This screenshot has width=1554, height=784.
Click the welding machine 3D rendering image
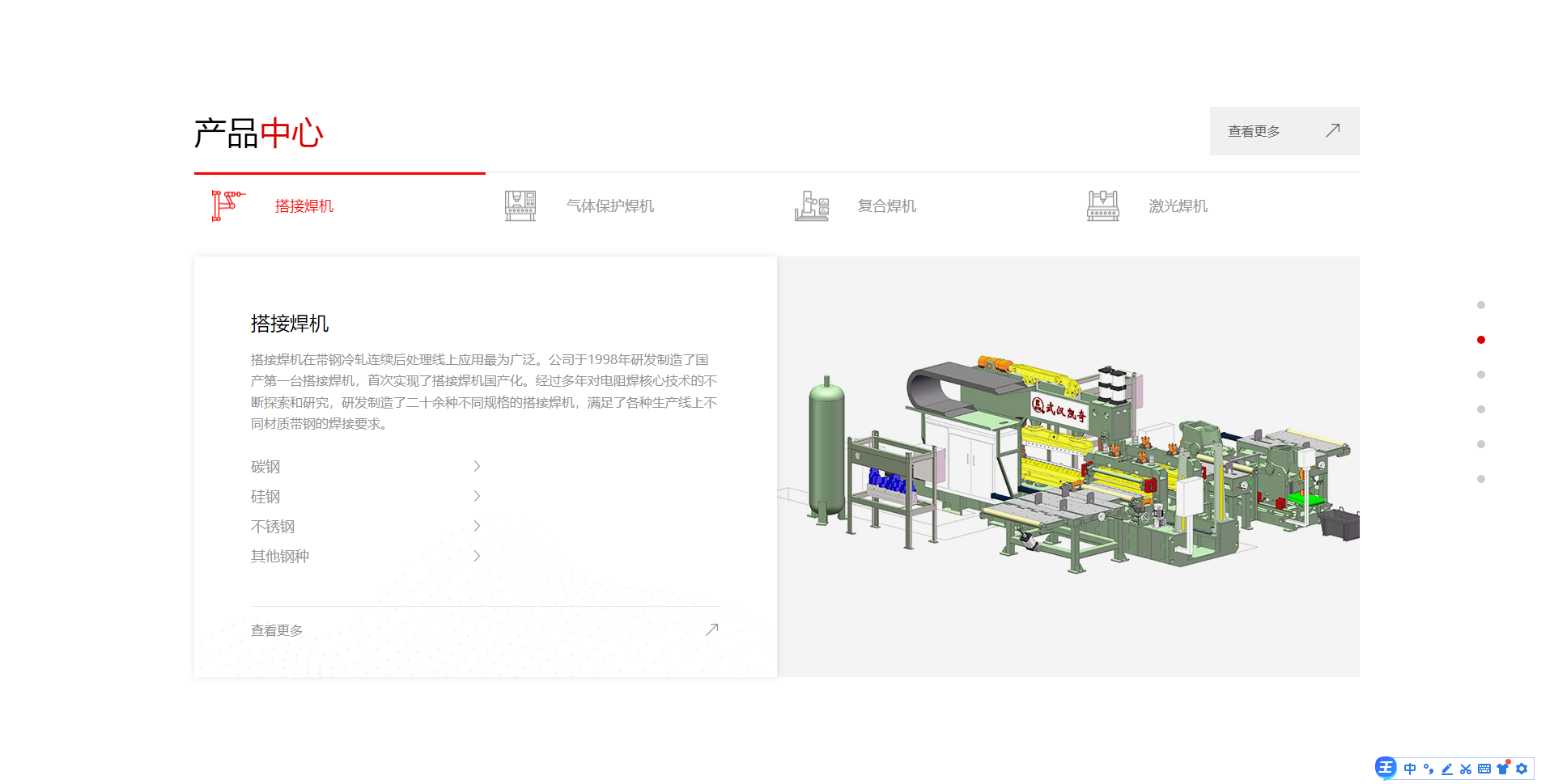pyautogui.click(x=1068, y=466)
